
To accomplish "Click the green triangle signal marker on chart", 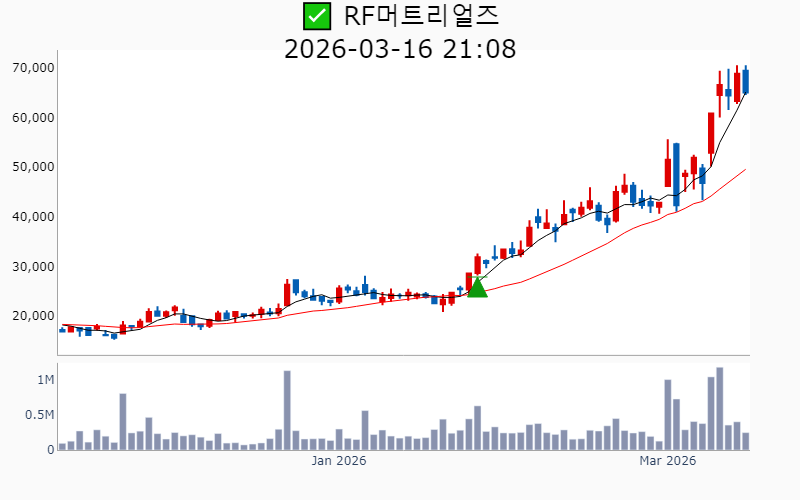I will point(477,287).
